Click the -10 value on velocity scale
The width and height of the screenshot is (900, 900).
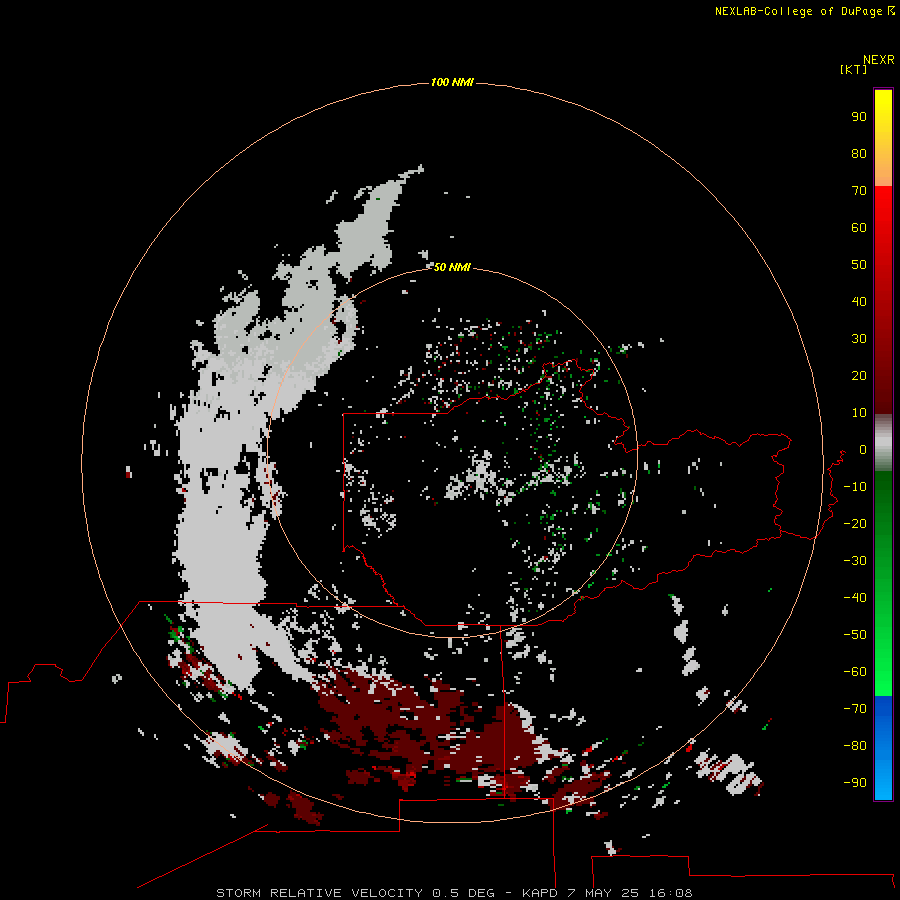855,487
